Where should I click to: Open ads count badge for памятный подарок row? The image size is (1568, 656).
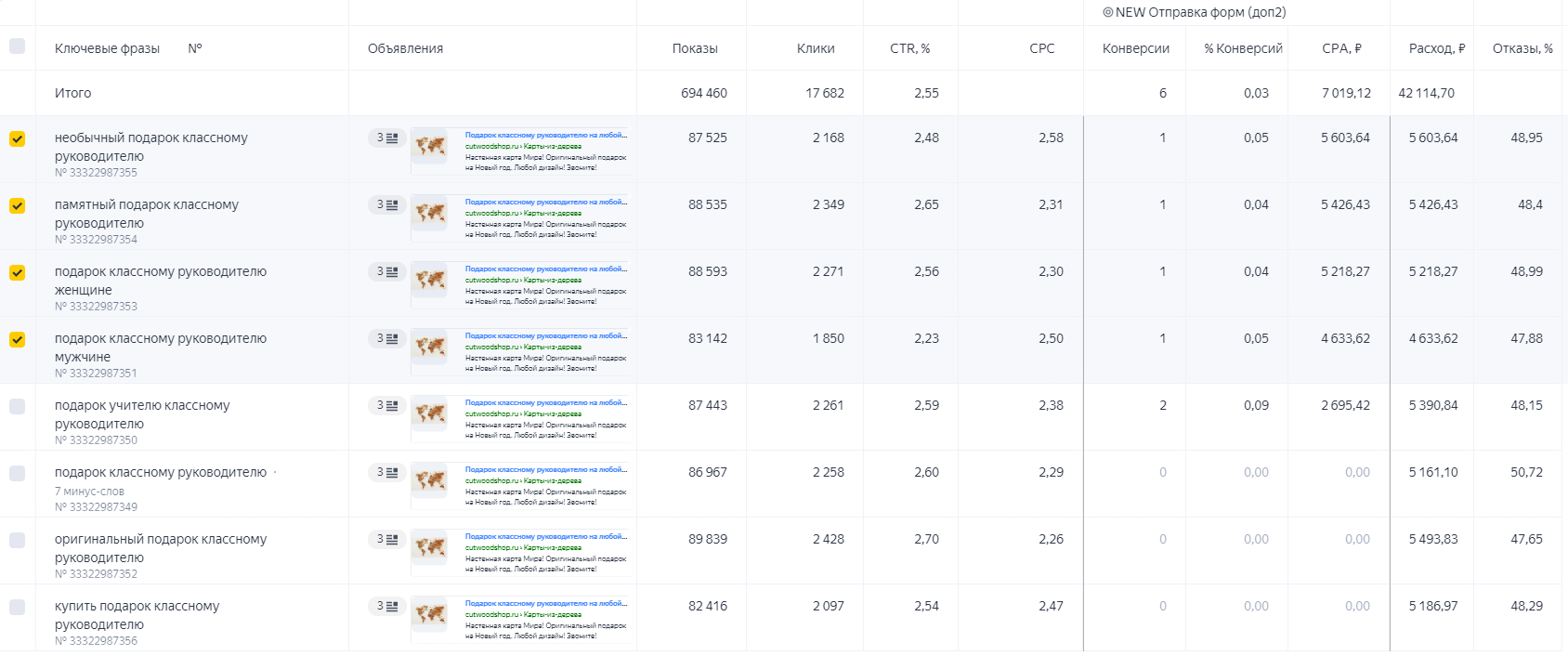[387, 205]
